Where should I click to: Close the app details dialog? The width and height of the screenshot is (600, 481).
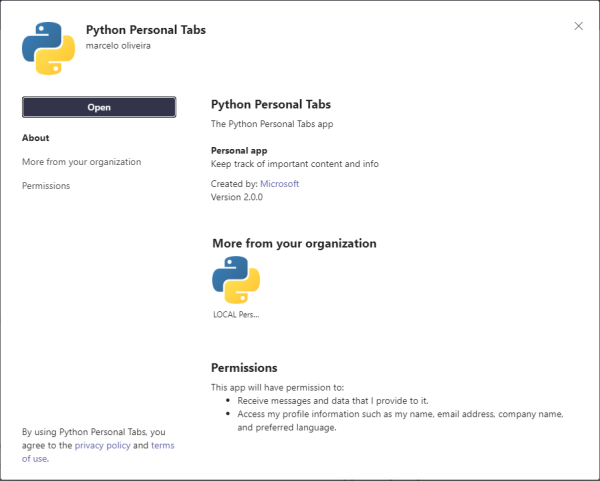click(x=579, y=26)
